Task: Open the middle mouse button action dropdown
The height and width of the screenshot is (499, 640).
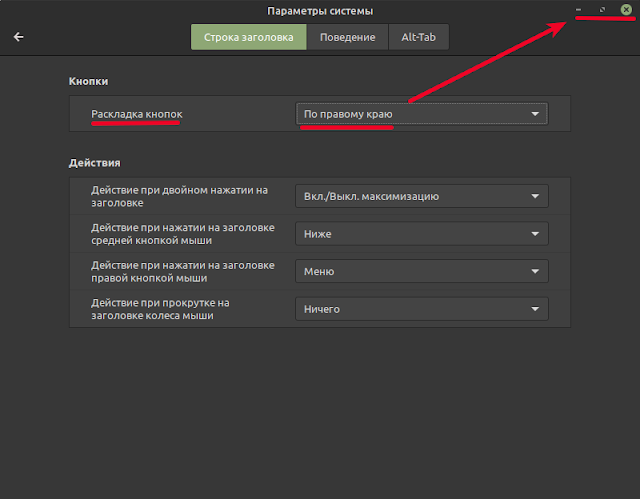Action: pos(422,234)
